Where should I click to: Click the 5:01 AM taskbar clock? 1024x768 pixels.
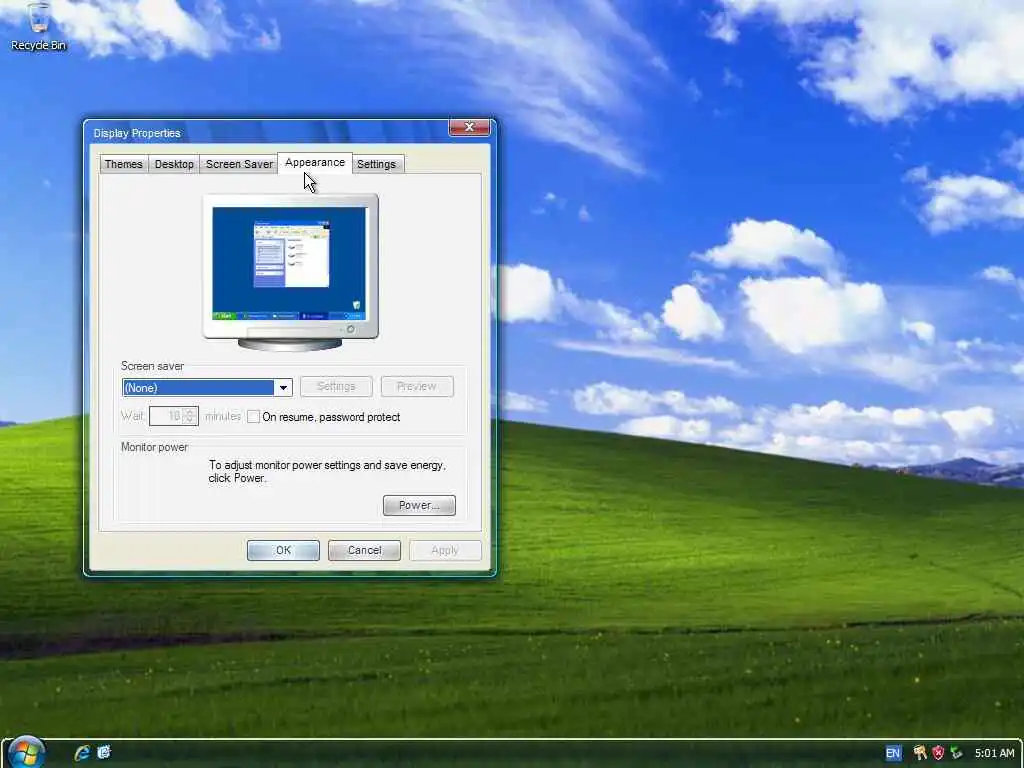pos(994,753)
